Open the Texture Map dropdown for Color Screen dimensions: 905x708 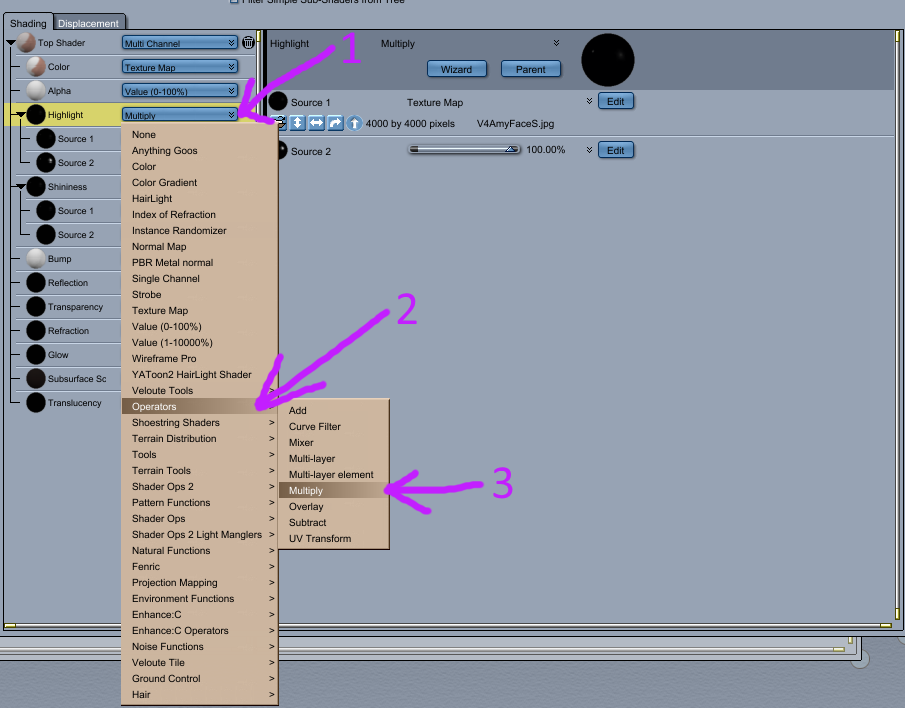coord(179,67)
